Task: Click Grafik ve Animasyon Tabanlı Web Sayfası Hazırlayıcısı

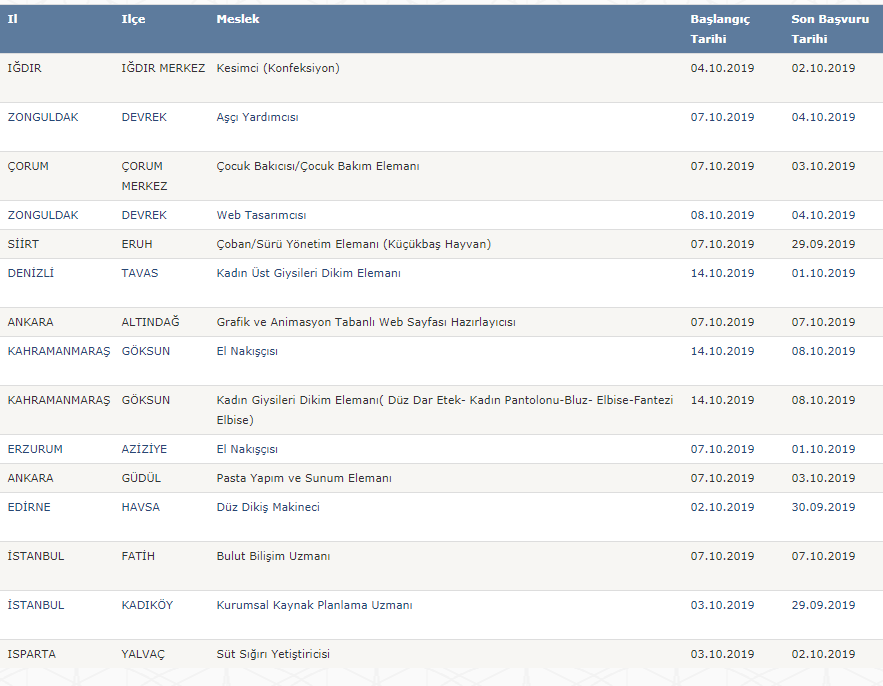Action: click(366, 322)
